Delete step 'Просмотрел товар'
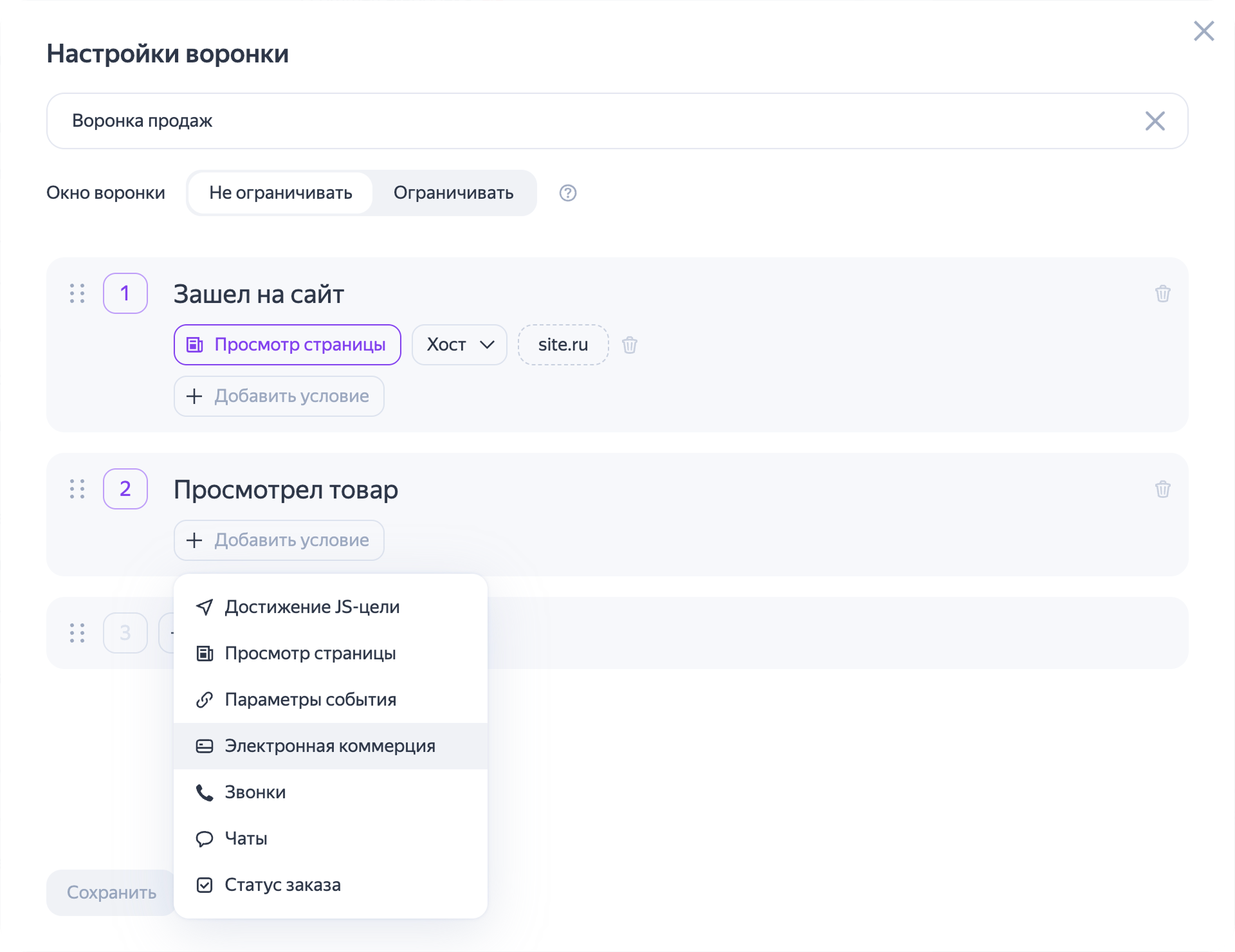The height and width of the screenshot is (952, 1235). coord(1162,489)
